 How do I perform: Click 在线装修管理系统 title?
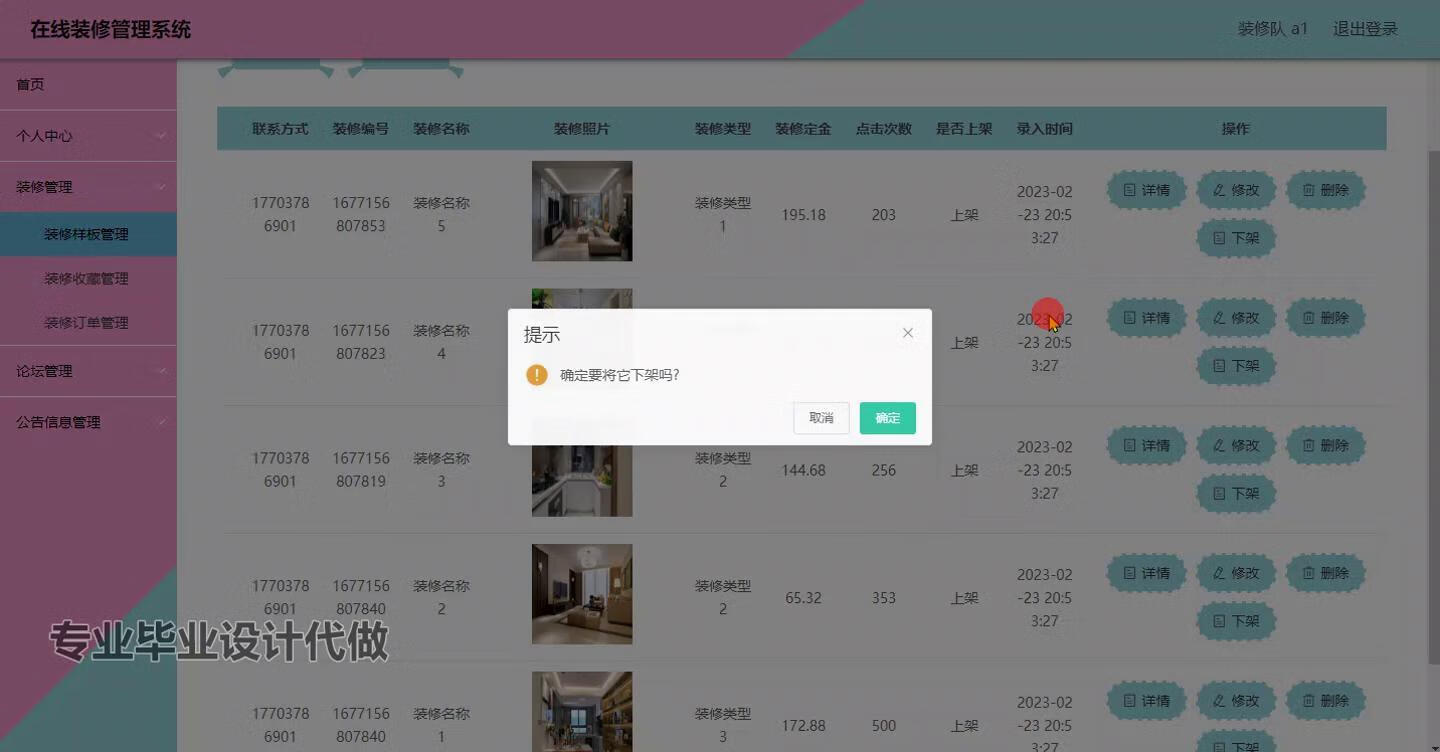tap(110, 29)
